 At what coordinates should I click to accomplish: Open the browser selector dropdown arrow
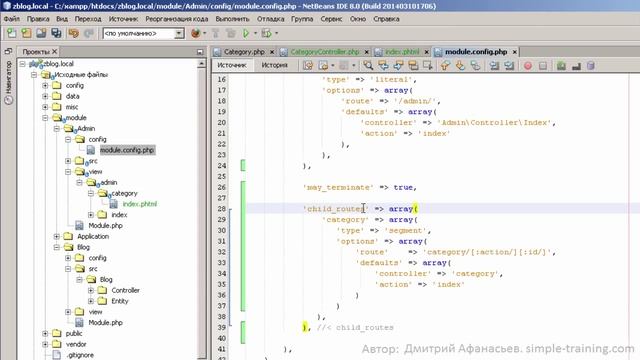[x=204, y=33]
